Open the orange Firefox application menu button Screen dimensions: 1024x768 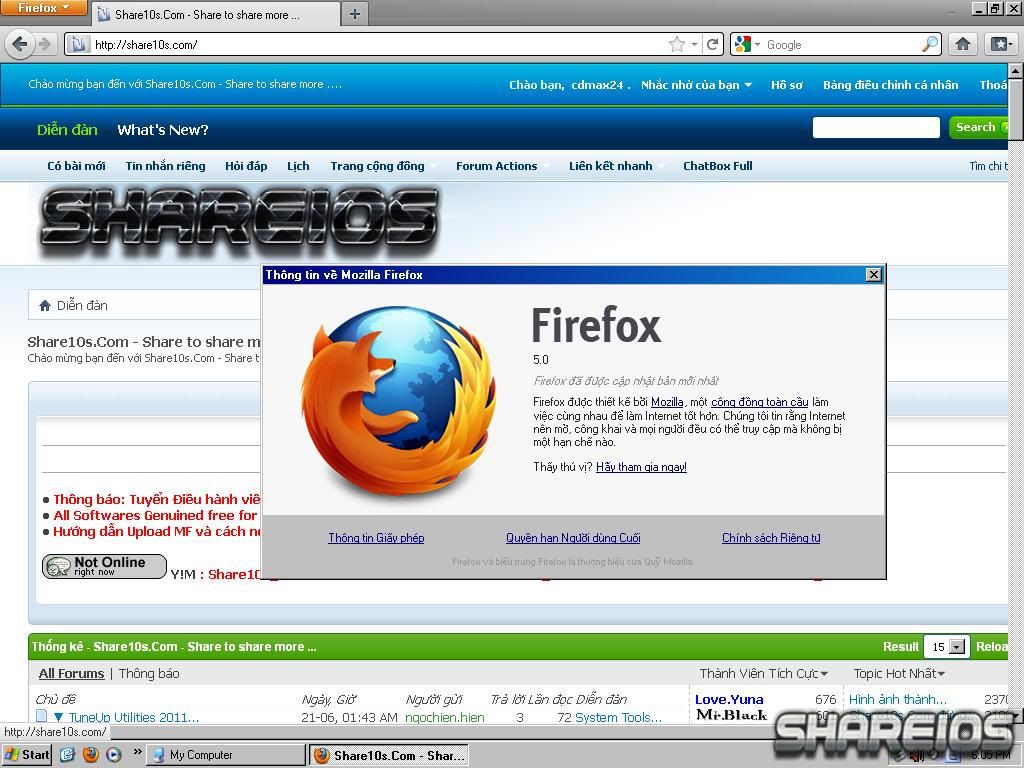43,8
